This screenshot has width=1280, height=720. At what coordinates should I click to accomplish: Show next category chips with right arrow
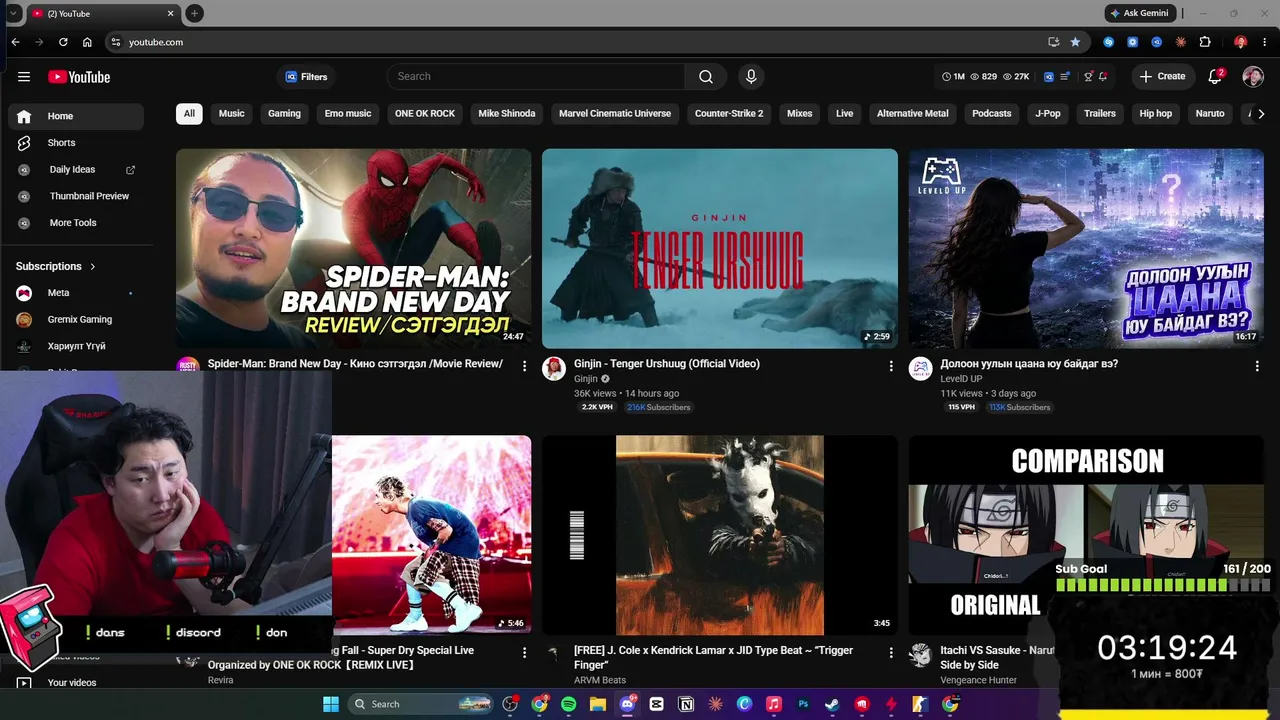point(1261,114)
